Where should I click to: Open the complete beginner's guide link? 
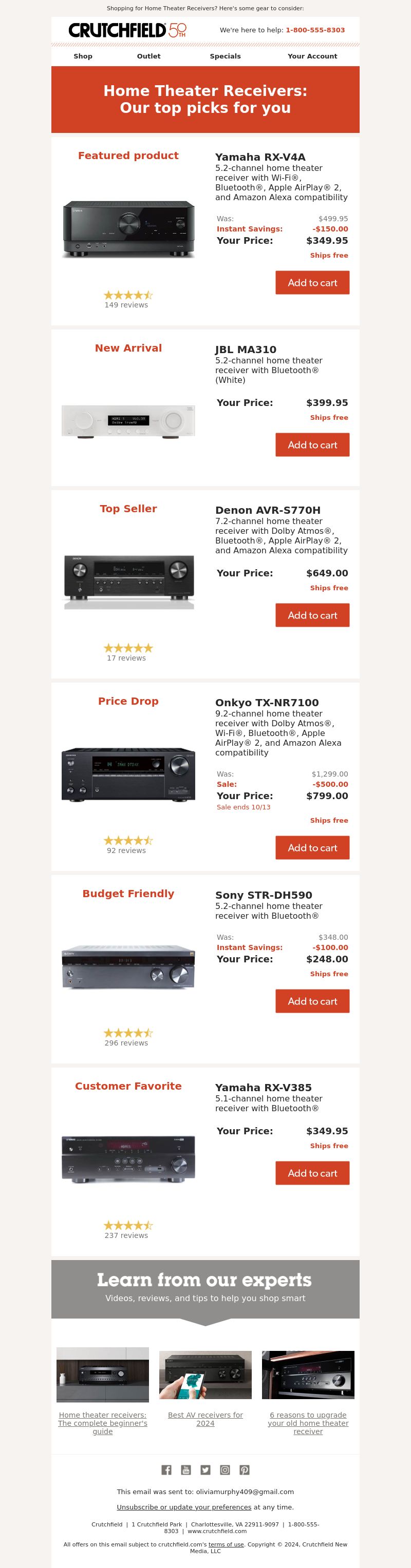[x=102, y=1423]
